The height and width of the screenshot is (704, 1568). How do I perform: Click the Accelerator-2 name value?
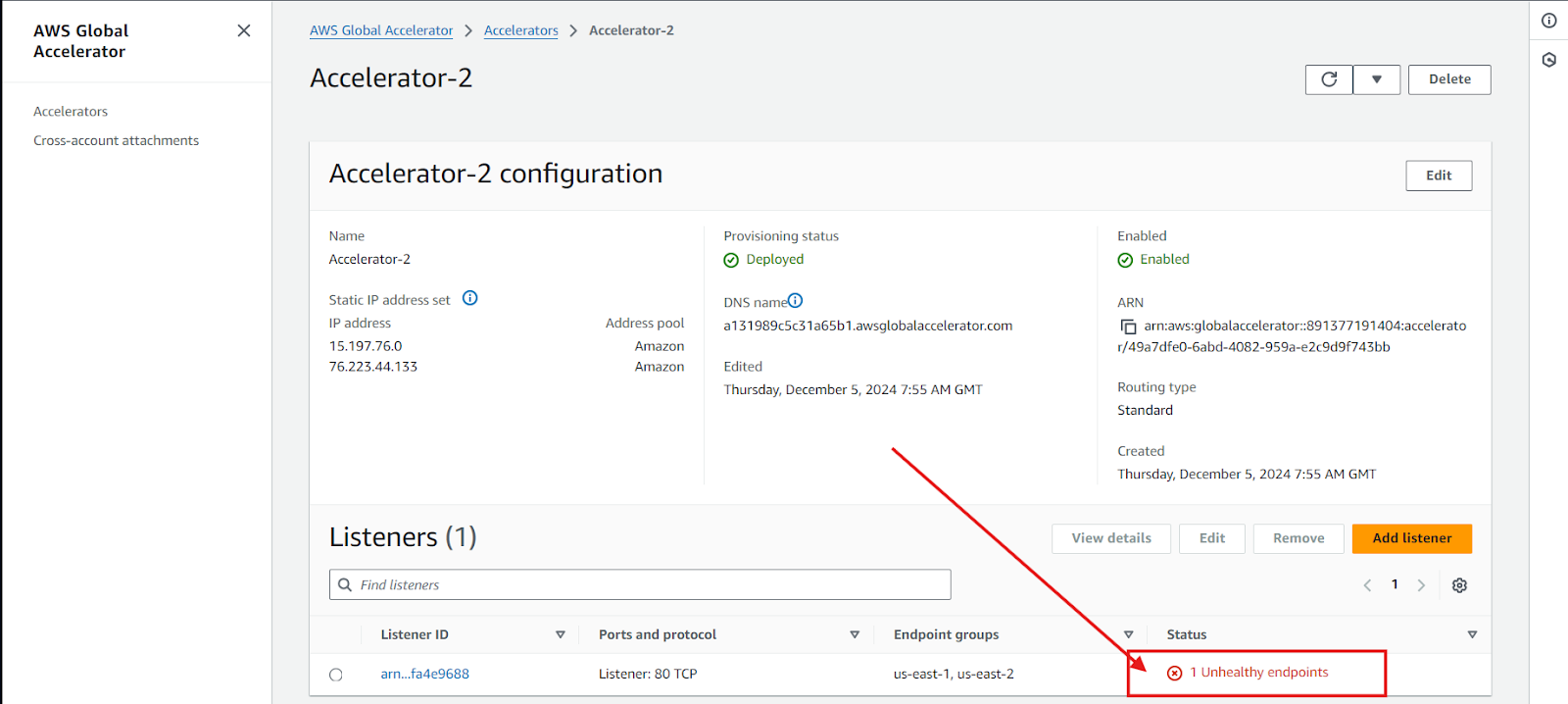pyautogui.click(x=369, y=259)
